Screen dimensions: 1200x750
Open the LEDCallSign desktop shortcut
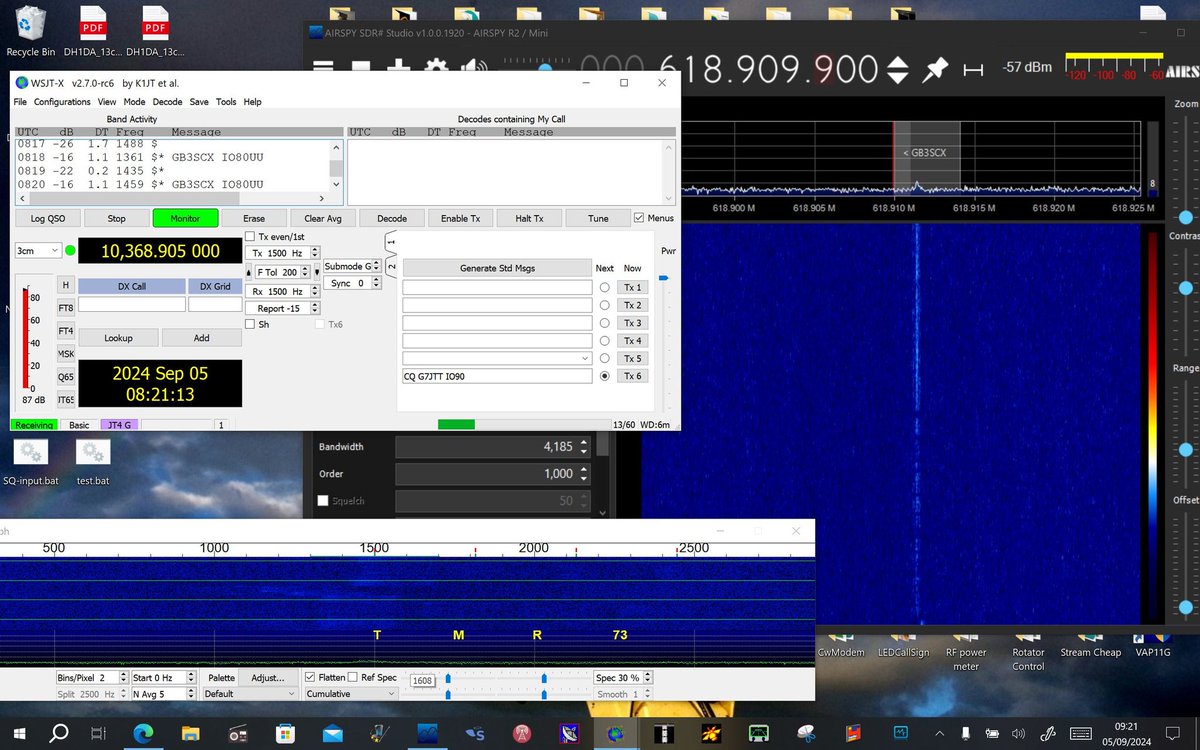tap(903, 645)
